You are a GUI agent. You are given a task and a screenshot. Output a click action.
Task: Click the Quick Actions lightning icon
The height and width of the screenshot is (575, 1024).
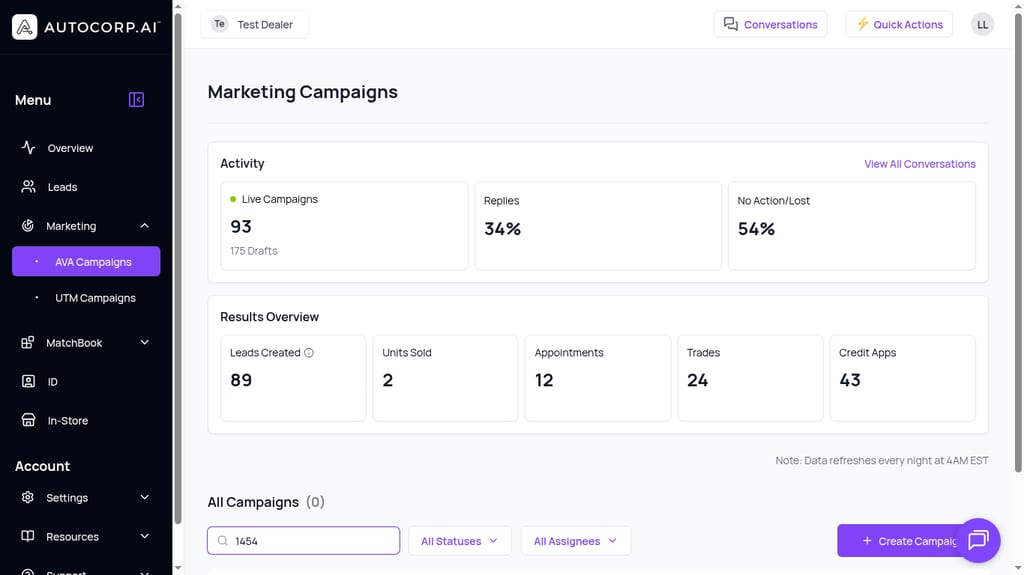863,24
